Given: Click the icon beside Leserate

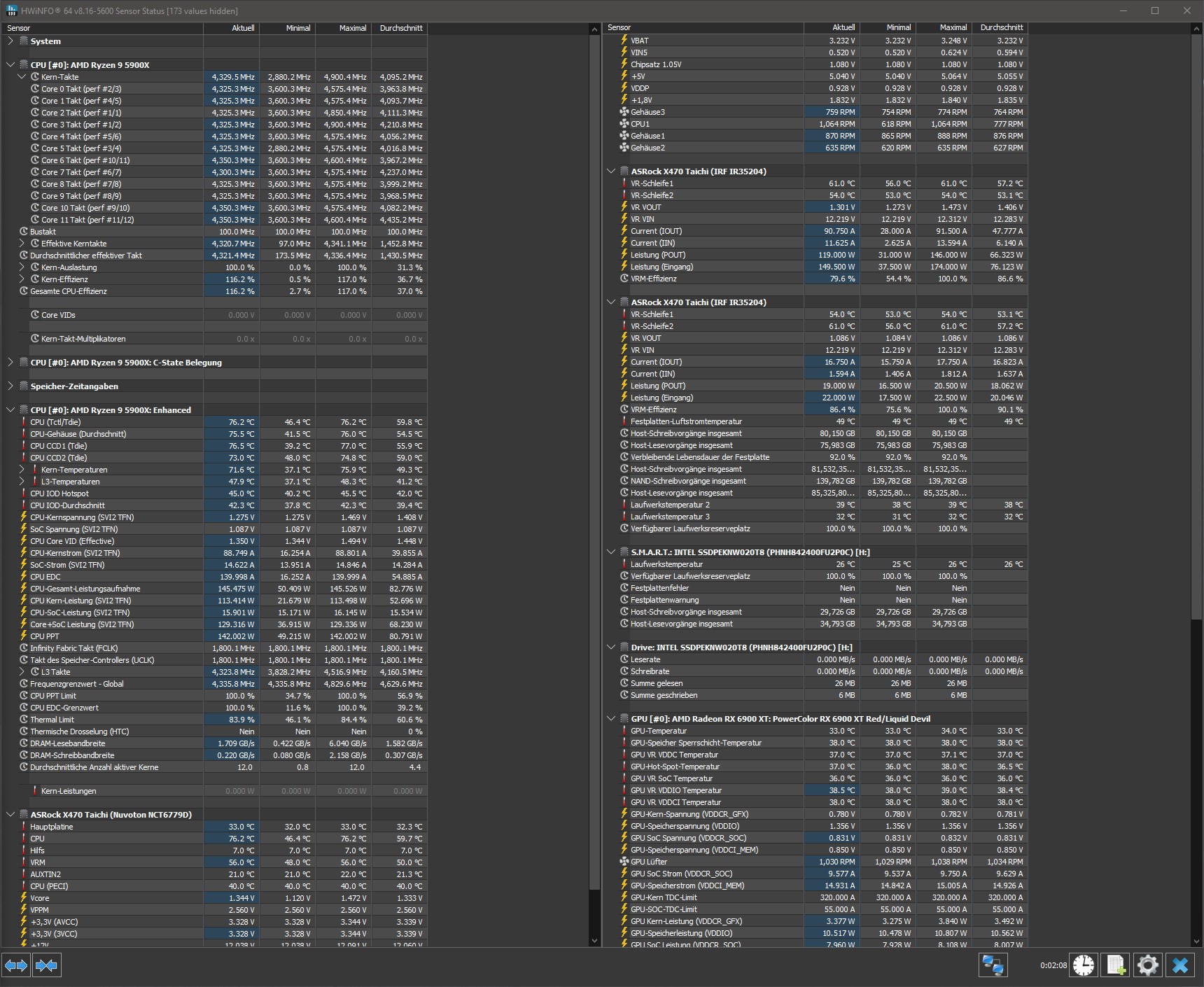Looking at the screenshot, I should 624,659.
